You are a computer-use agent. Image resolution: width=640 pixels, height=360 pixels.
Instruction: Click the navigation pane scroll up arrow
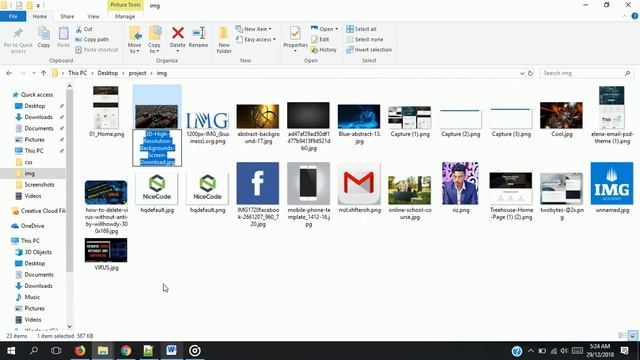coord(69,86)
